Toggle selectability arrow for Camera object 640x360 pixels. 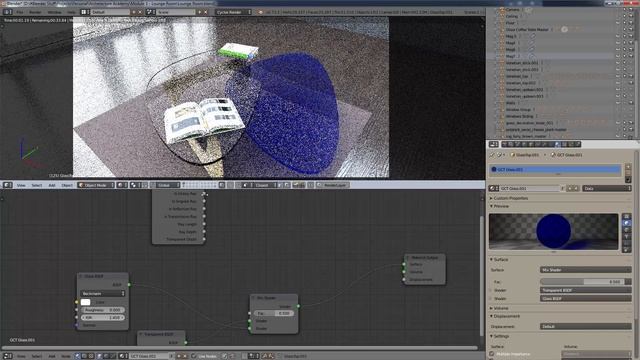(x=624, y=10)
